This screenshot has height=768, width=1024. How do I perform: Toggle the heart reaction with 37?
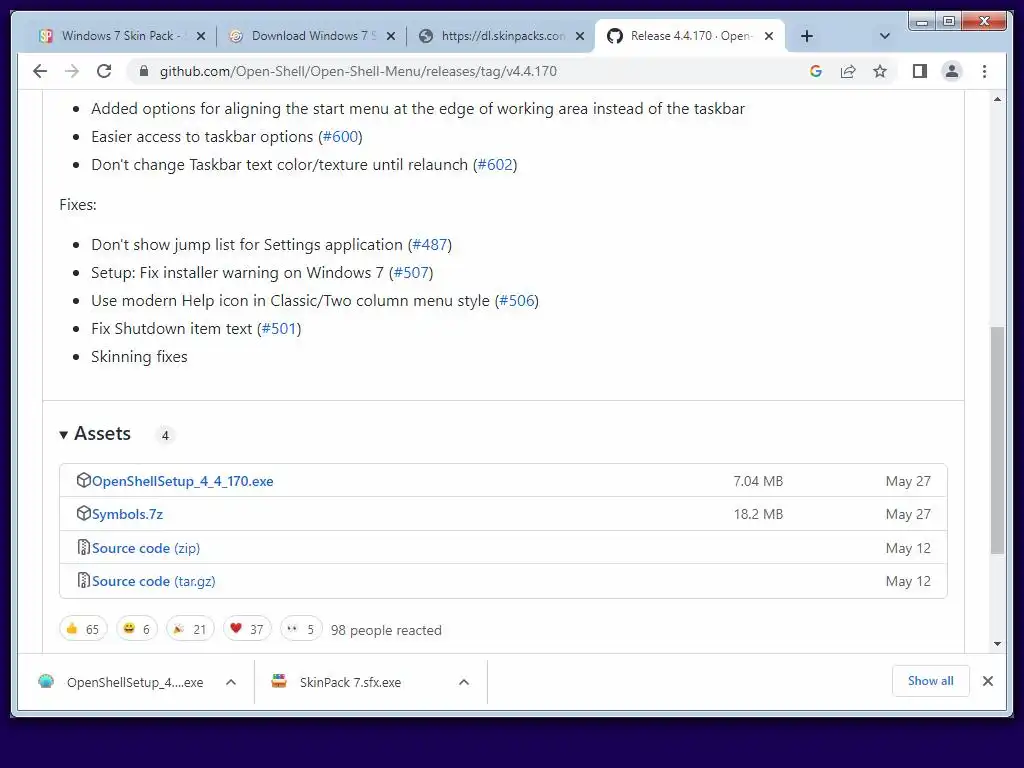coord(247,629)
